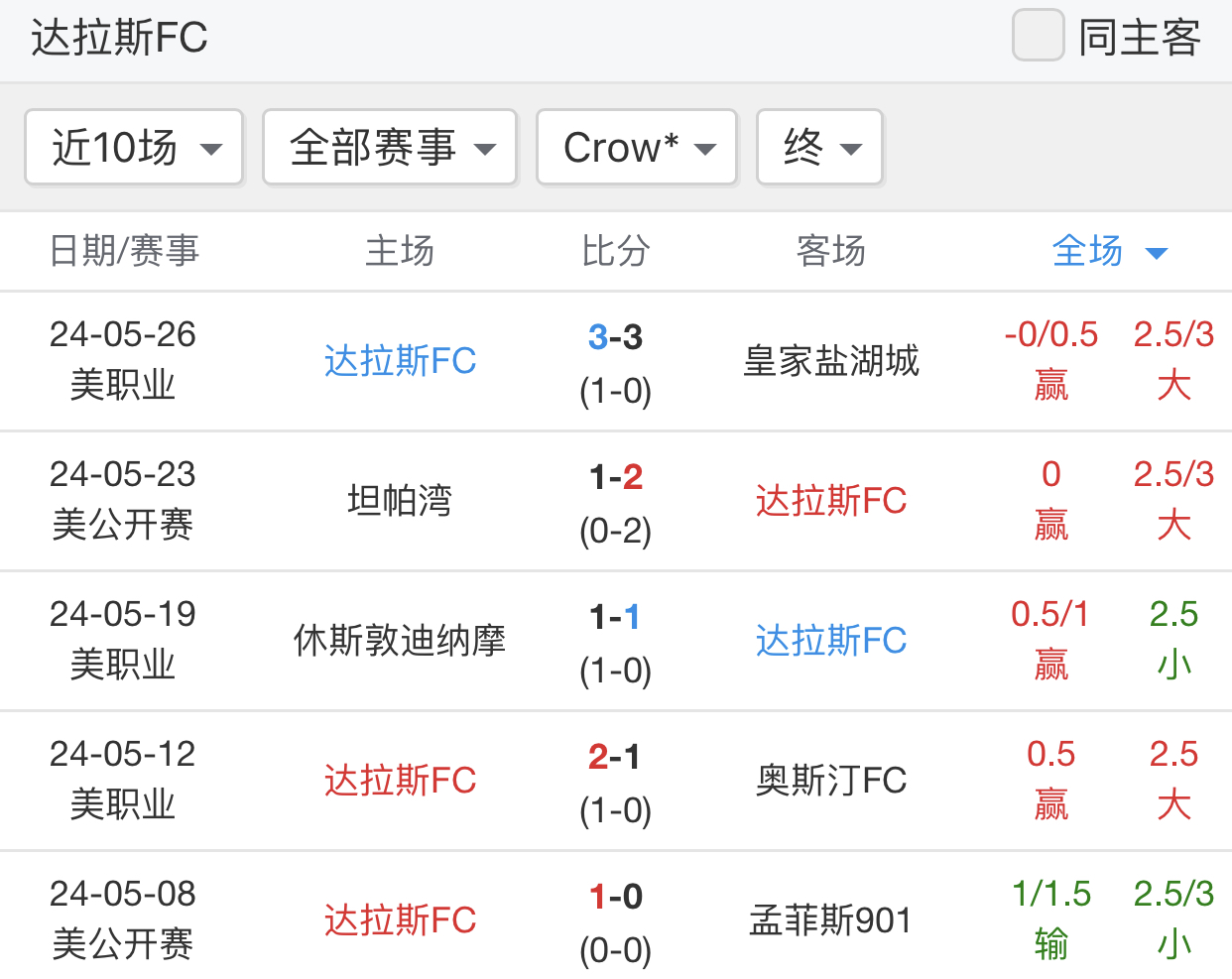Open the 1-2 match score
Image resolution: width=1232 pixels, height=979 pixels.
615,478
